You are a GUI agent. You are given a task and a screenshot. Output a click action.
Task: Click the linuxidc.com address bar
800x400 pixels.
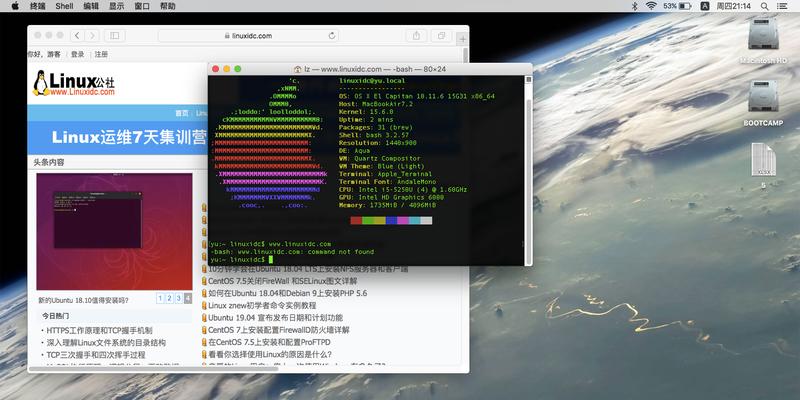tap(248, 36)
